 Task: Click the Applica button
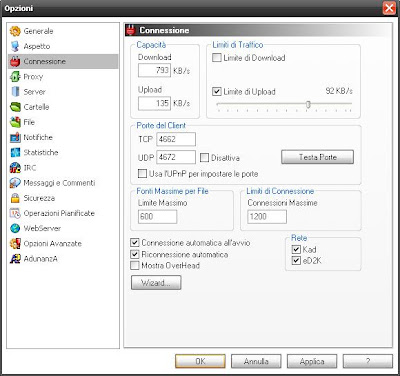[x=312, y=361]
